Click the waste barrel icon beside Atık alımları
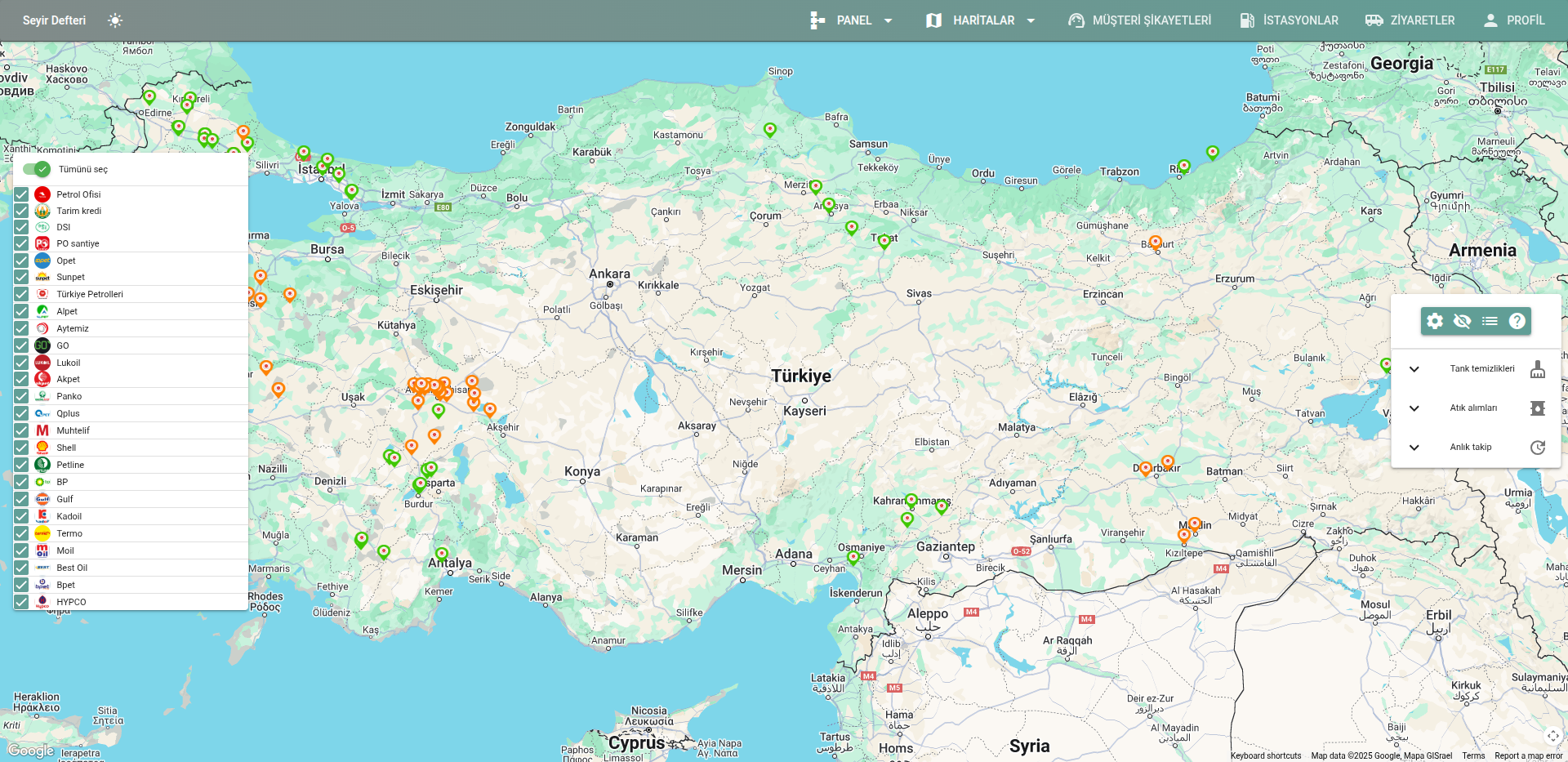The image size is (1568, 762). coord(1539,408)
